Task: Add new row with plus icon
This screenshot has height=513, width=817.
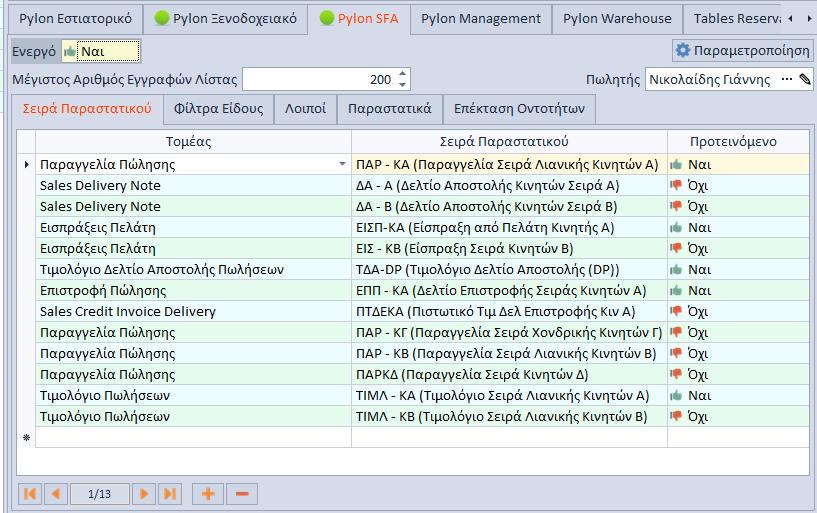Action: pyautogui.click(x=208, y=494)
